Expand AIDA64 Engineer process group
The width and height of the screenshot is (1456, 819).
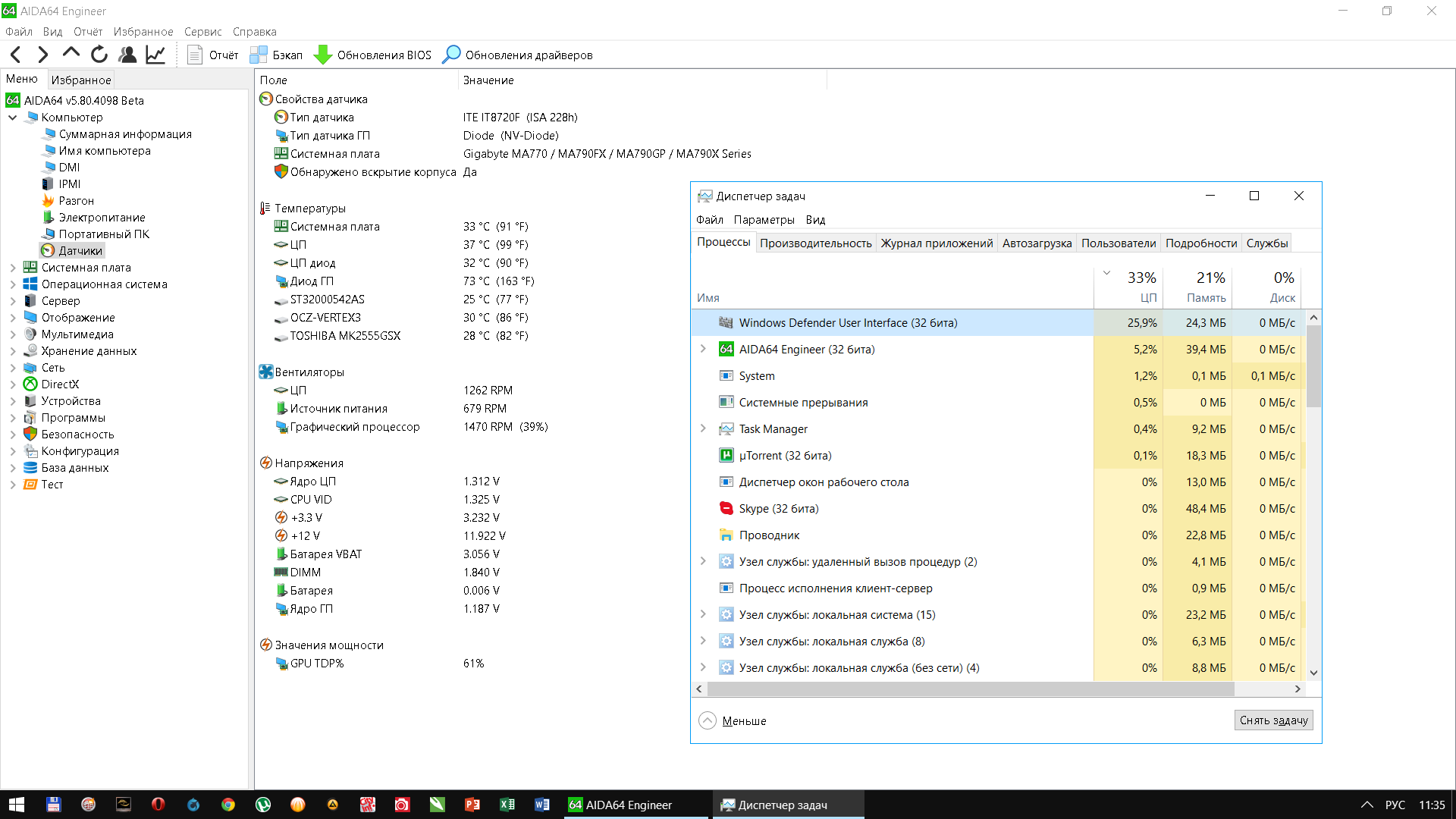coord(703,349)
